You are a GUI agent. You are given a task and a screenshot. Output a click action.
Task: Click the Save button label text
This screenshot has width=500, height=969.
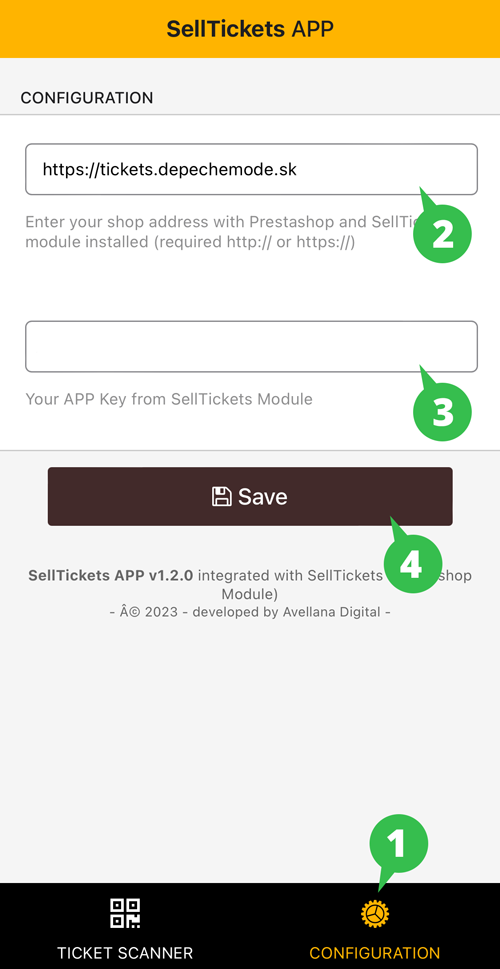[x=263, y=496]
